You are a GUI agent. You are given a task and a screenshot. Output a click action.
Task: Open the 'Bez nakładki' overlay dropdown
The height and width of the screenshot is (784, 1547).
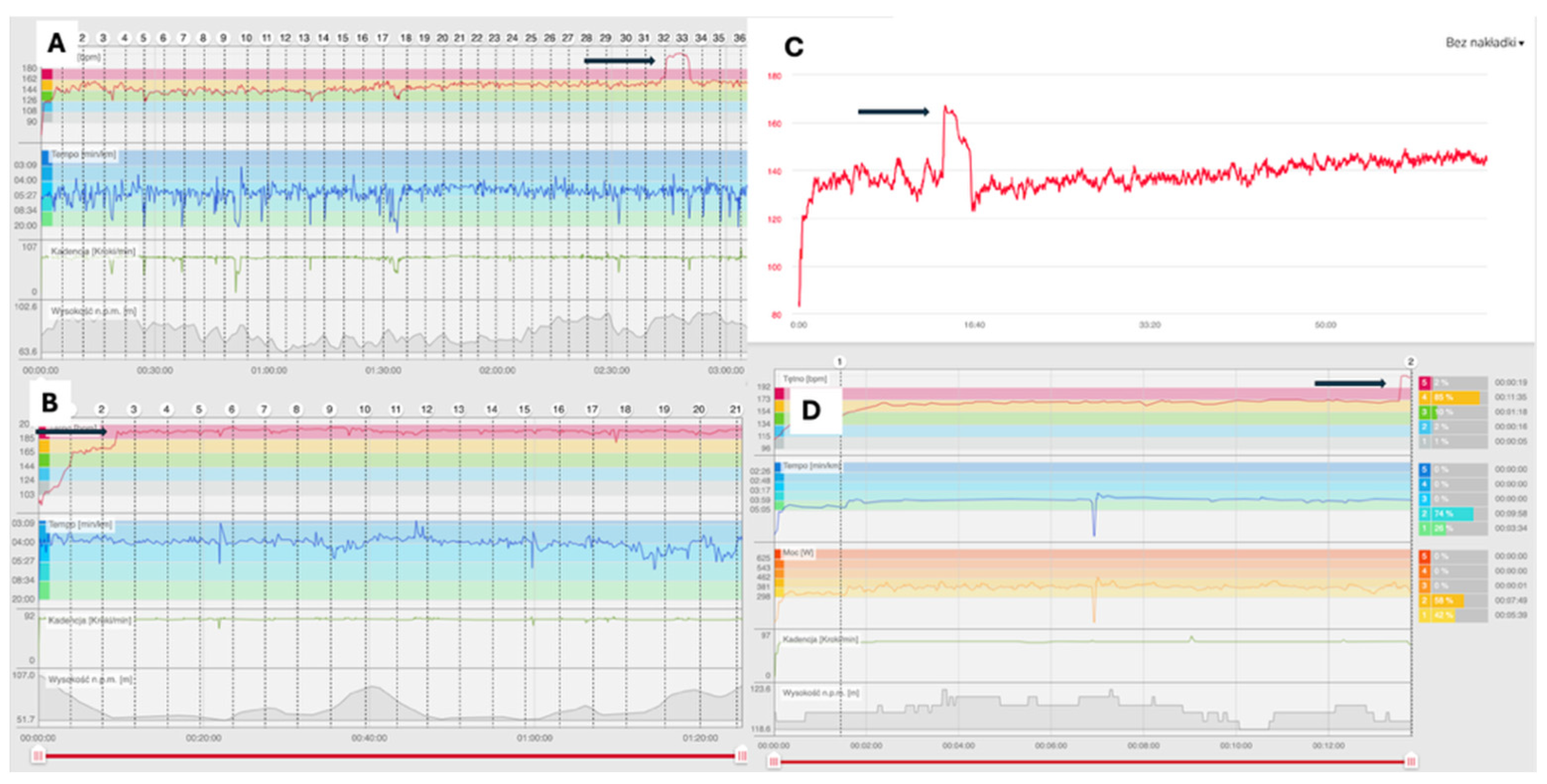1484,43
